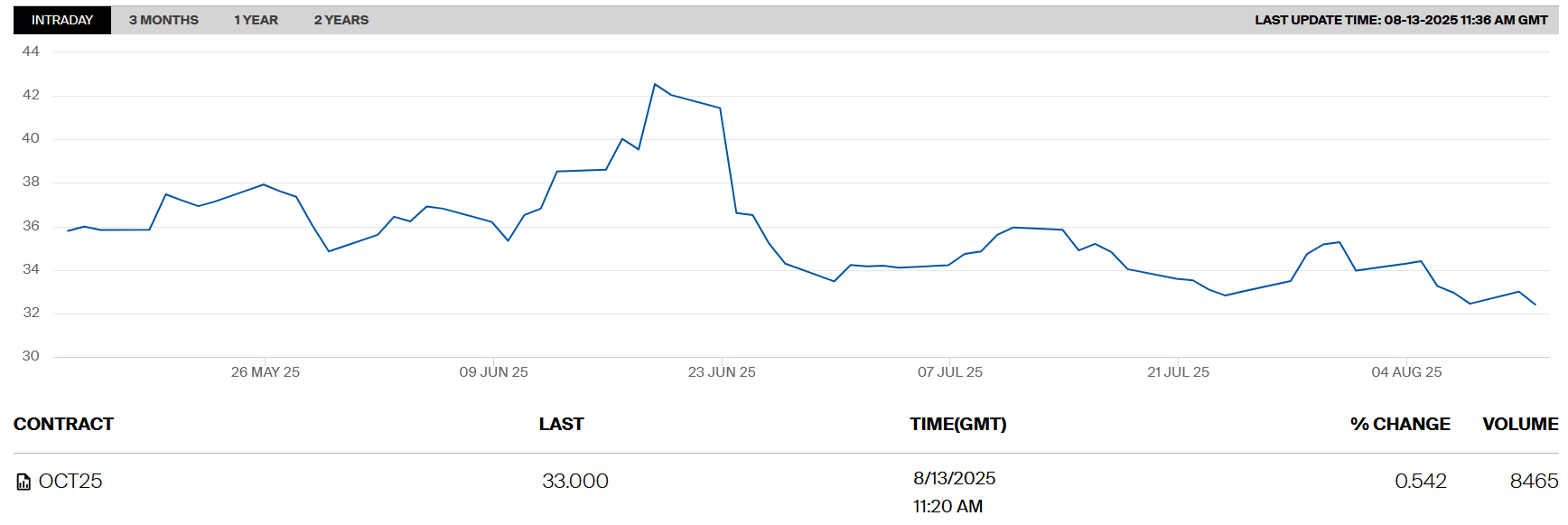Click the 0.542 percent change value
Screen dimensions: 1568x525
pyautogui.click(x=1420, y=481)
